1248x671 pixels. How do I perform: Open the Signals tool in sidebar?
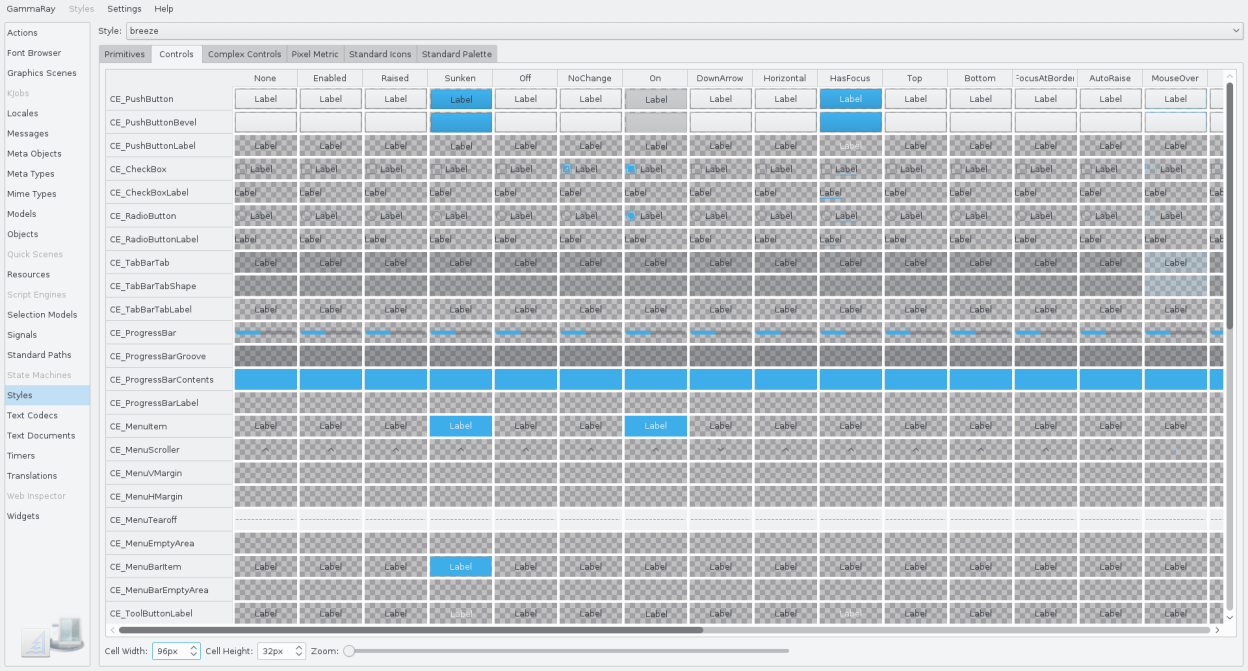pyautogui.click(x=22, y=335)
